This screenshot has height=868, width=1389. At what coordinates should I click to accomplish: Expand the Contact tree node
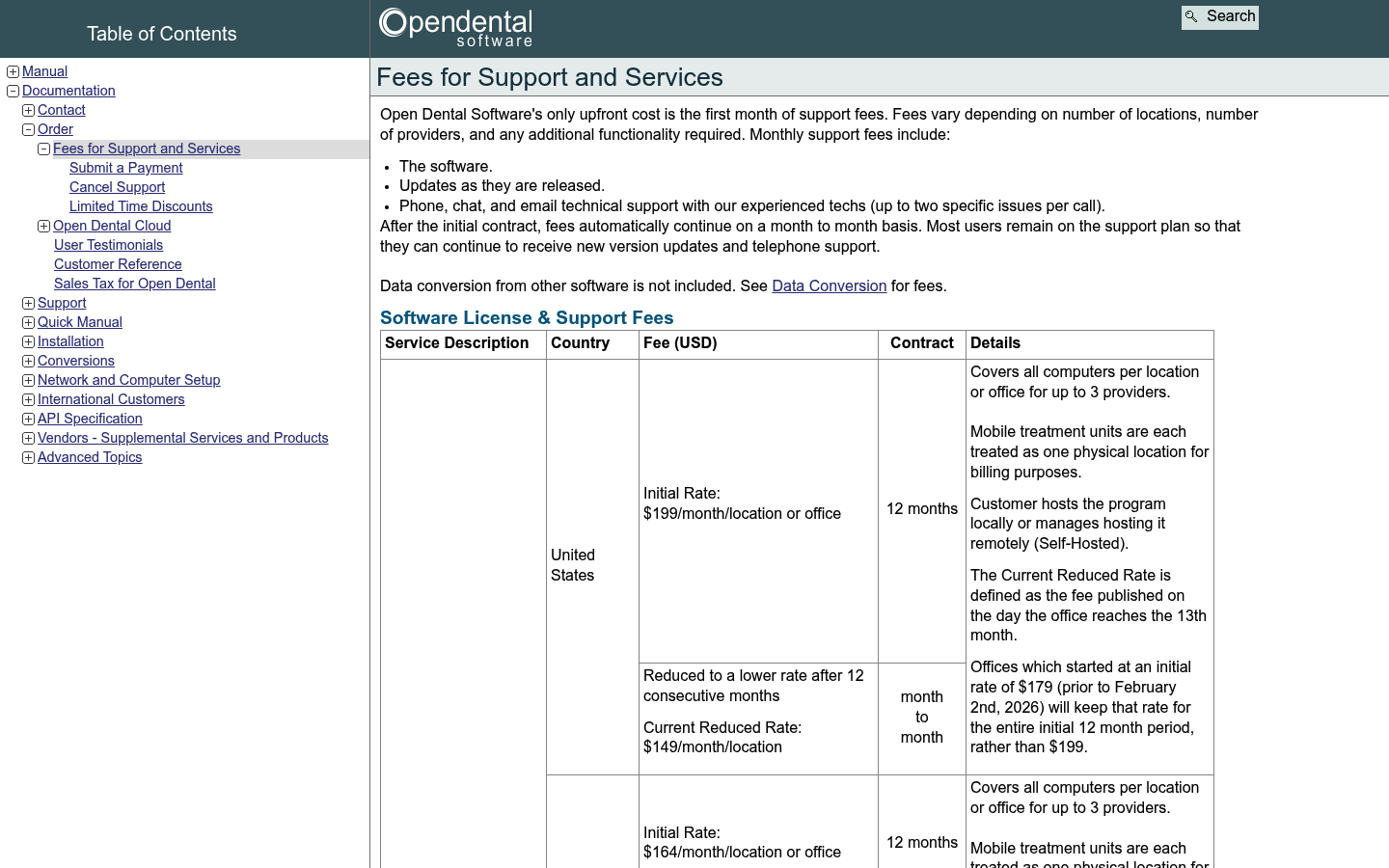(28, 110)
